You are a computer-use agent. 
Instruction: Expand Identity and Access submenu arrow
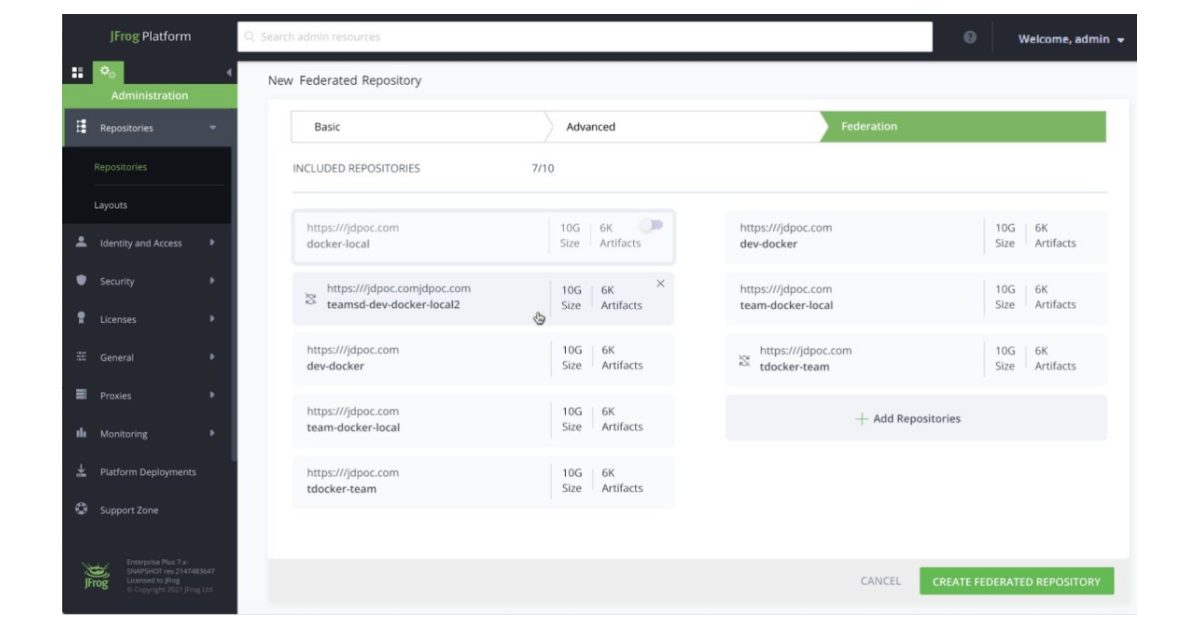(212, 243)
